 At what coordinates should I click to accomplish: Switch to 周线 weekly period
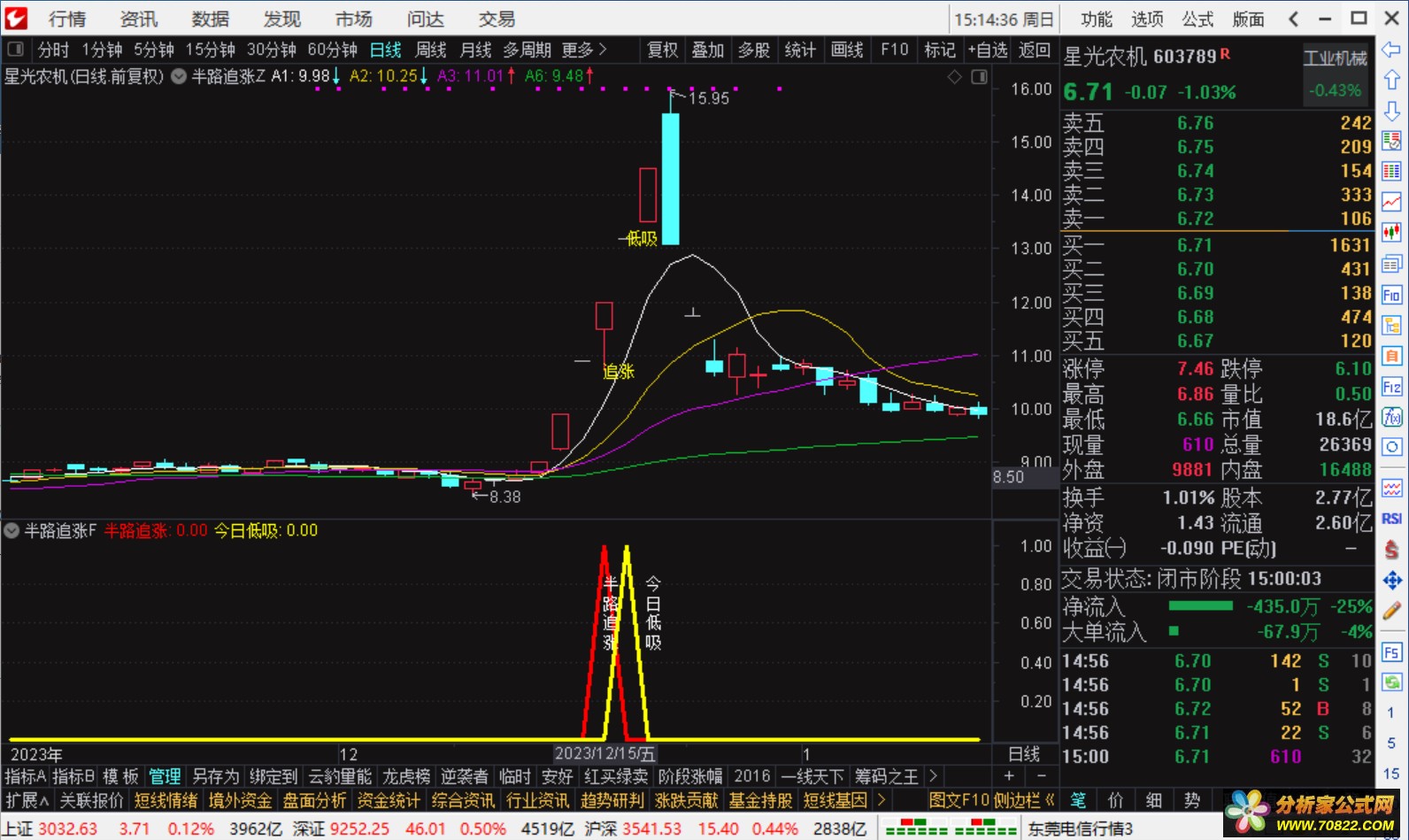tap(431, 50)
